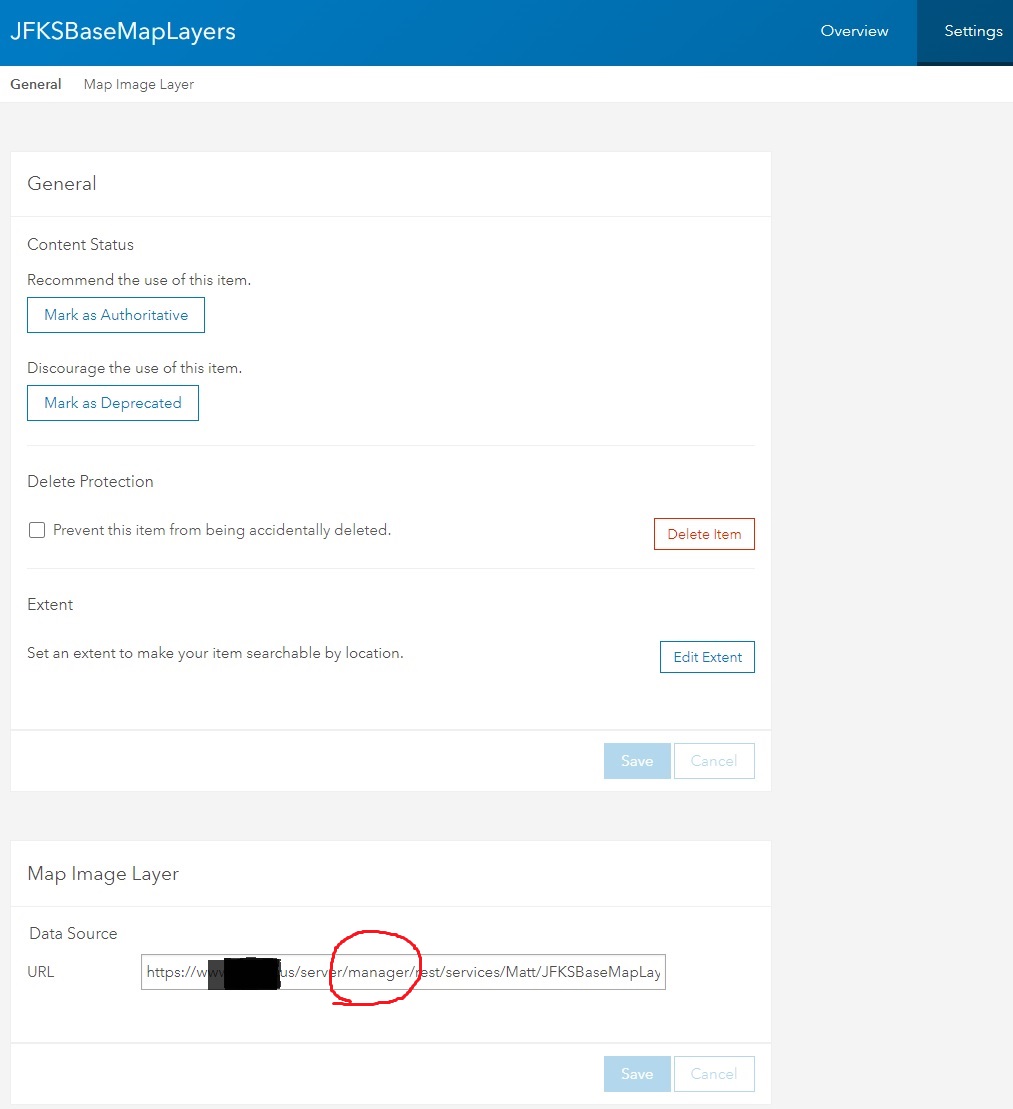1013x1109 pixels.
Task: Click Mark as Deprecated
Action: point(112,403)
